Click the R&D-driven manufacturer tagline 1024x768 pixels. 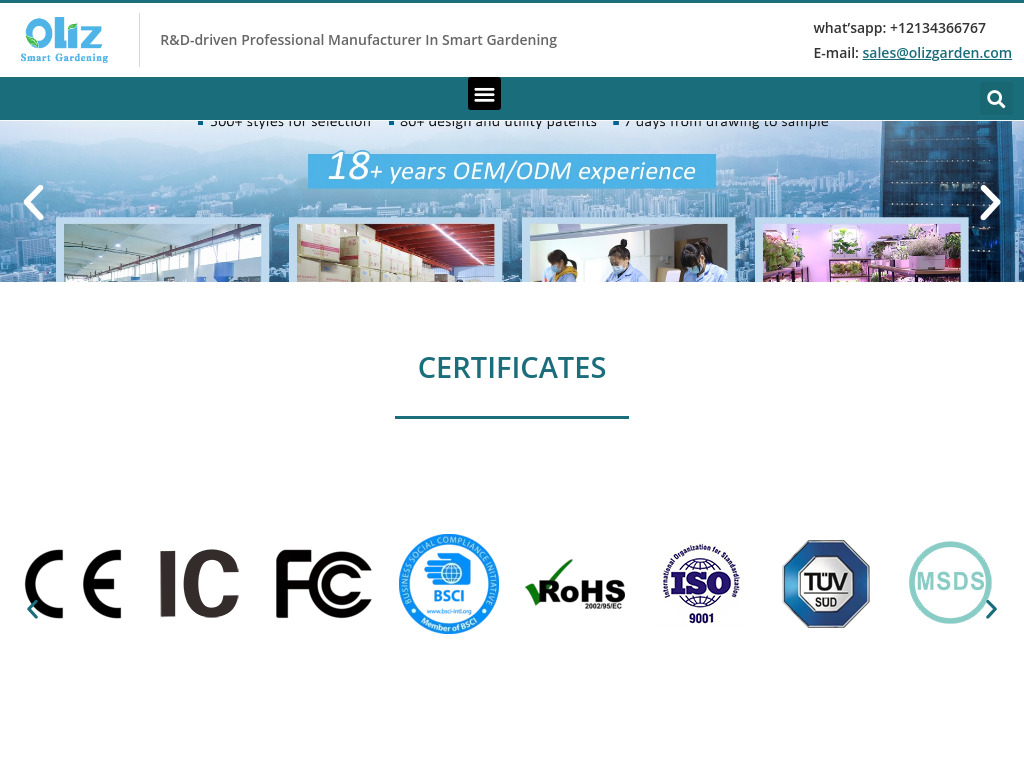[359, 40]
